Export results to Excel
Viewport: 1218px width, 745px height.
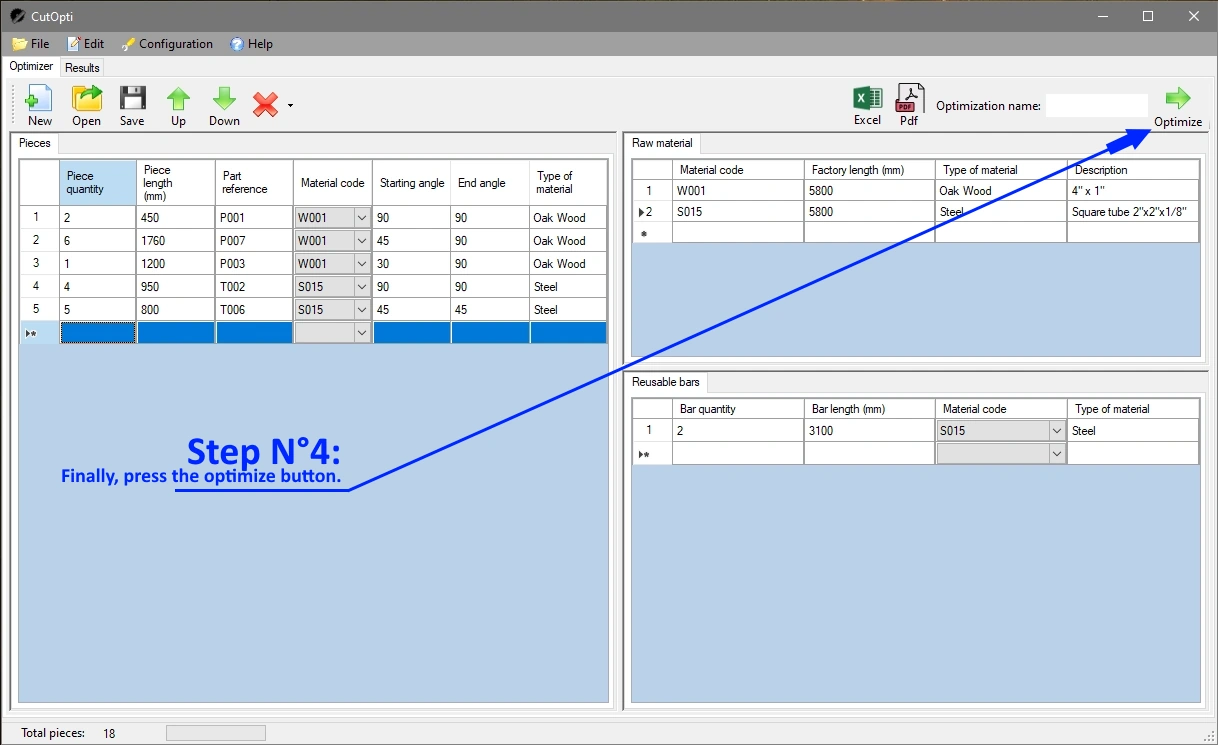click(x=867, y=105)
